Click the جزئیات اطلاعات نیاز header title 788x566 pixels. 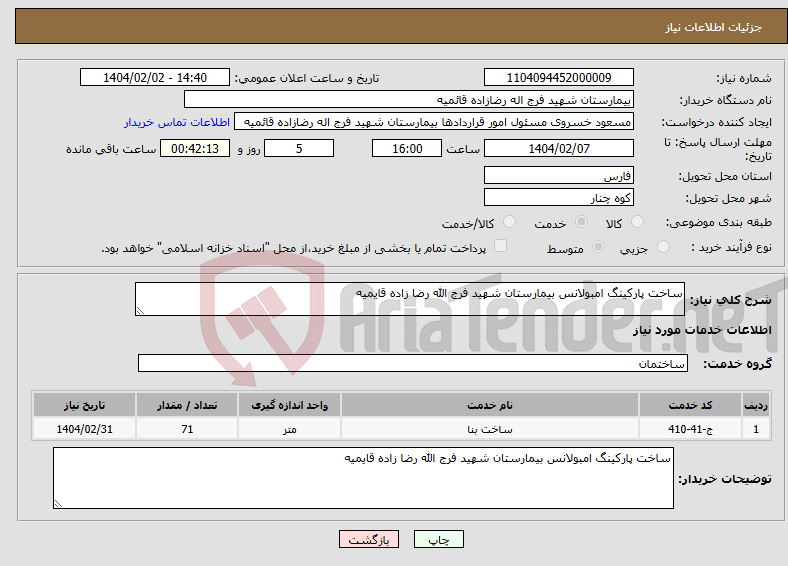(714, 27)
